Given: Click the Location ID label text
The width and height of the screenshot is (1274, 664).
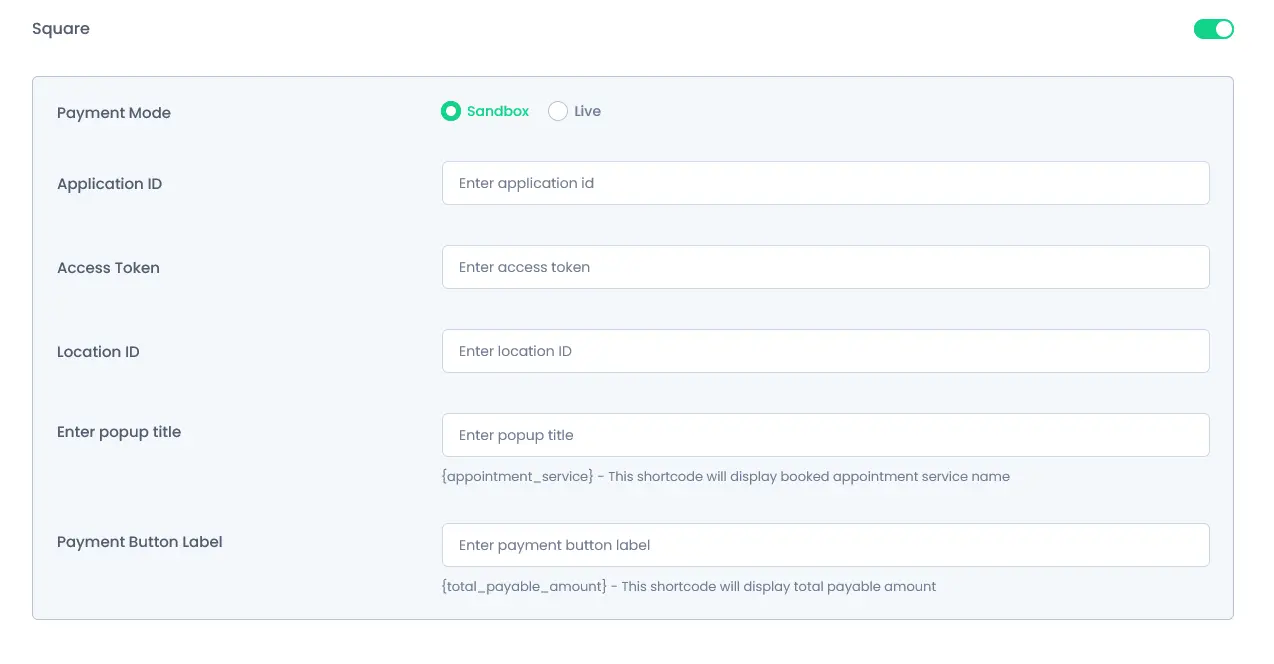Looking at the screenshot, I should (x=98, y=352).
